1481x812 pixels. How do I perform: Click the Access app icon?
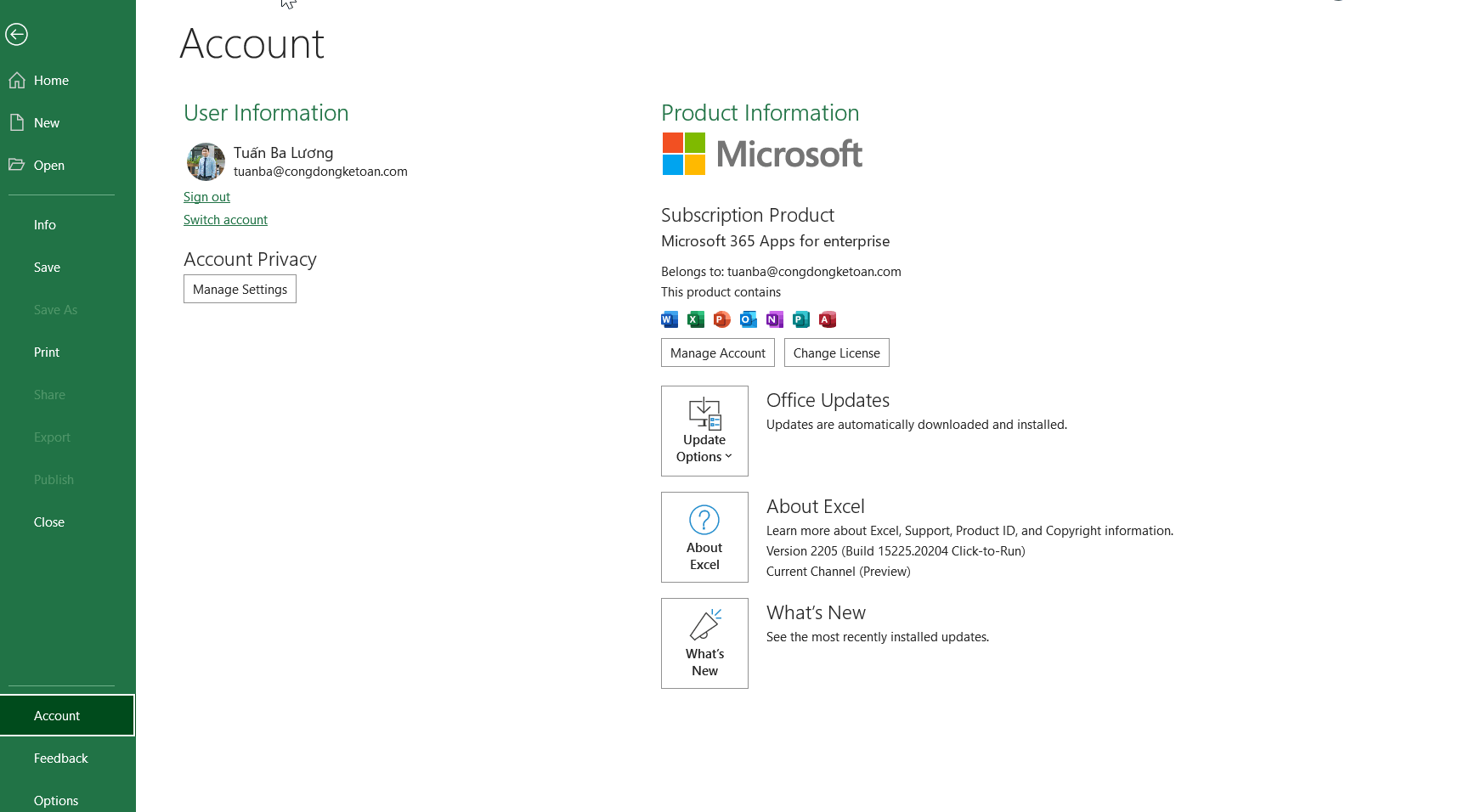(828, 319)
